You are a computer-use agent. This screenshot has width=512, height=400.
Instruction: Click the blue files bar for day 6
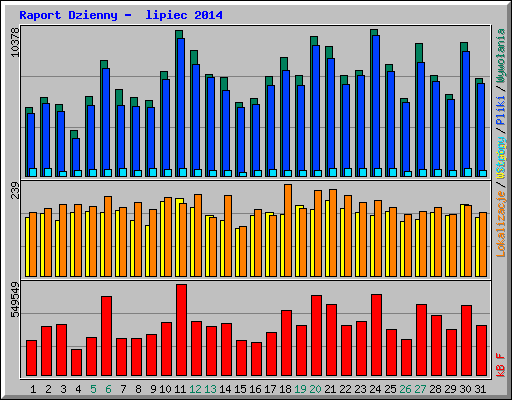[x=106, y=122]
